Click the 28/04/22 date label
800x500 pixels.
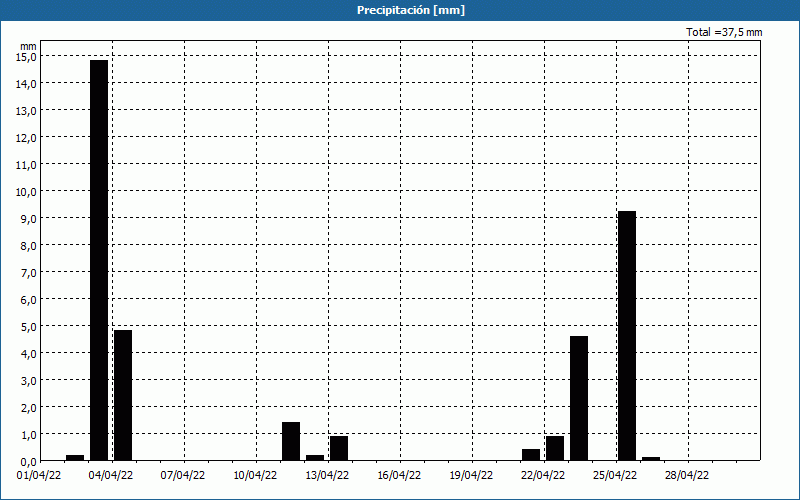[x=686, y=476]
